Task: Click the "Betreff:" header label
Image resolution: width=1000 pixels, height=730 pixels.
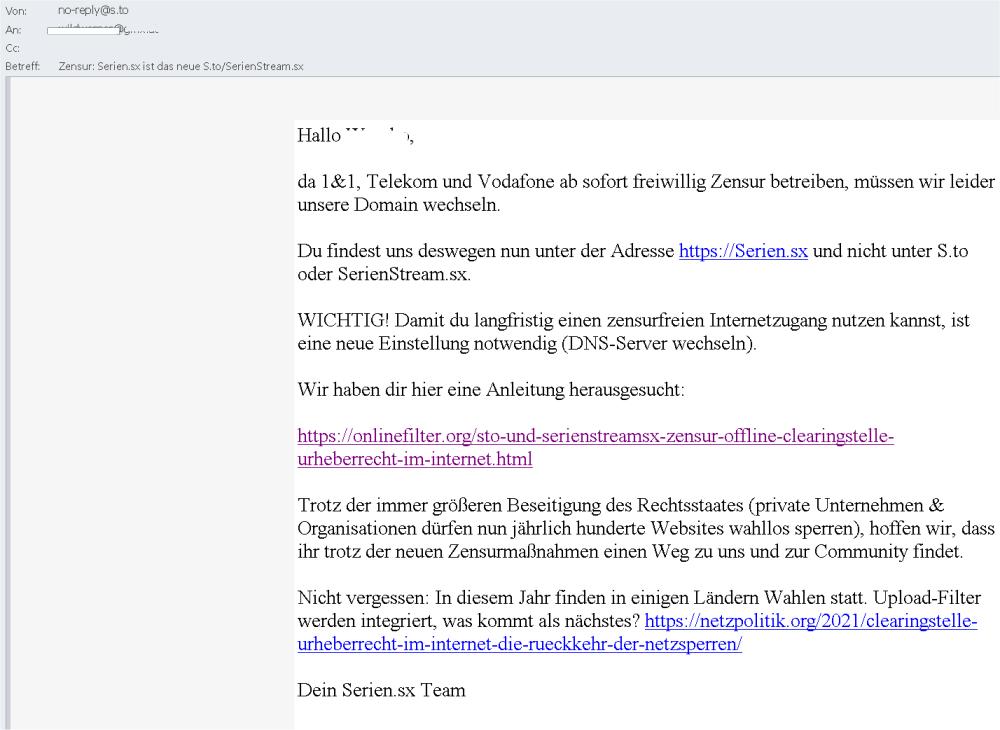Action: 22,67
